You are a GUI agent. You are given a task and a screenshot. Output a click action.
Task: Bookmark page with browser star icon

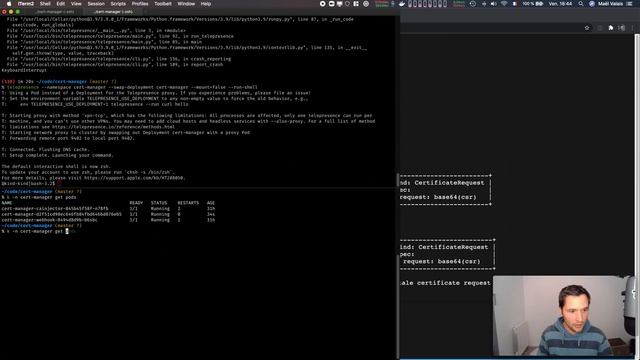587,28
